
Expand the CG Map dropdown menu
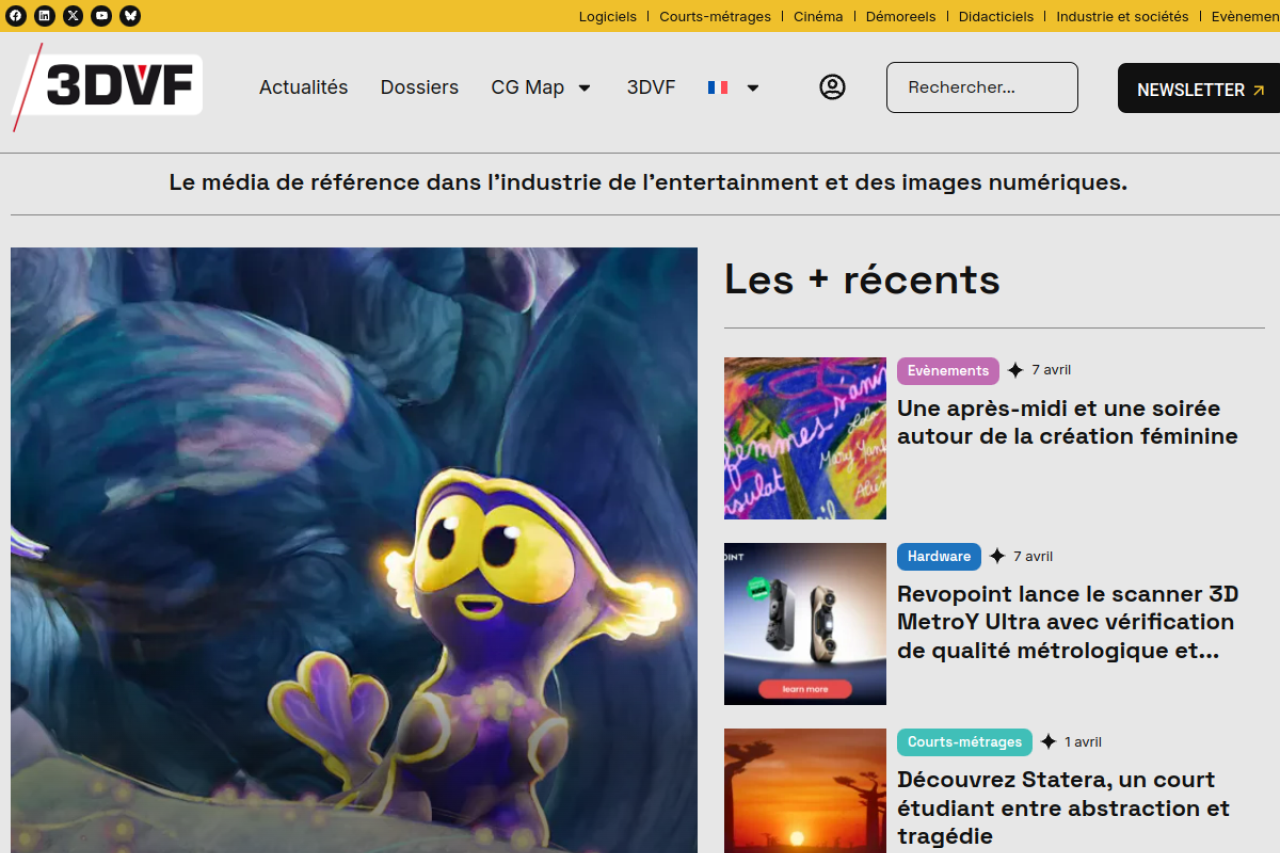tap(585, 88)
